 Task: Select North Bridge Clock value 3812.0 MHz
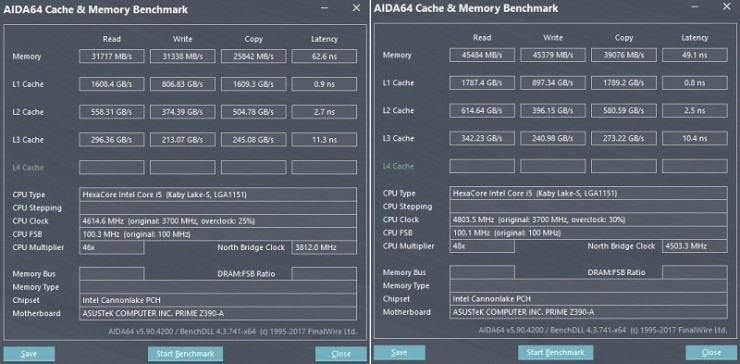[x=324, y=247]
